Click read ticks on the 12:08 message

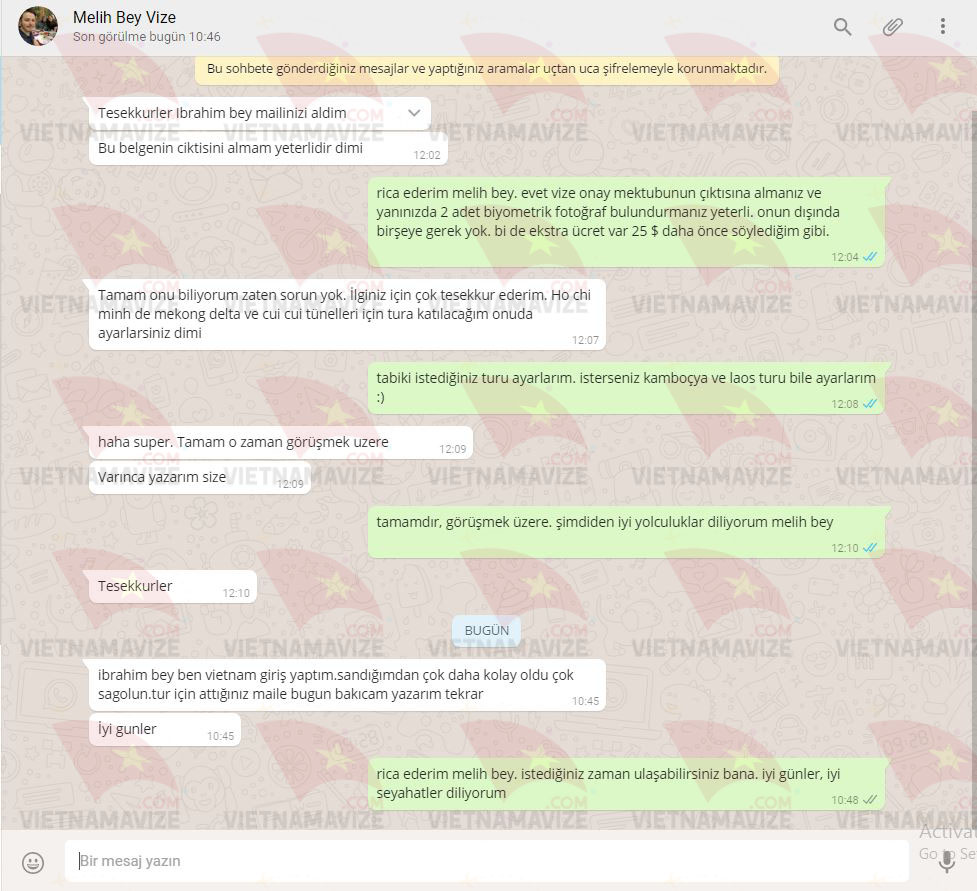tap(870, 404)
